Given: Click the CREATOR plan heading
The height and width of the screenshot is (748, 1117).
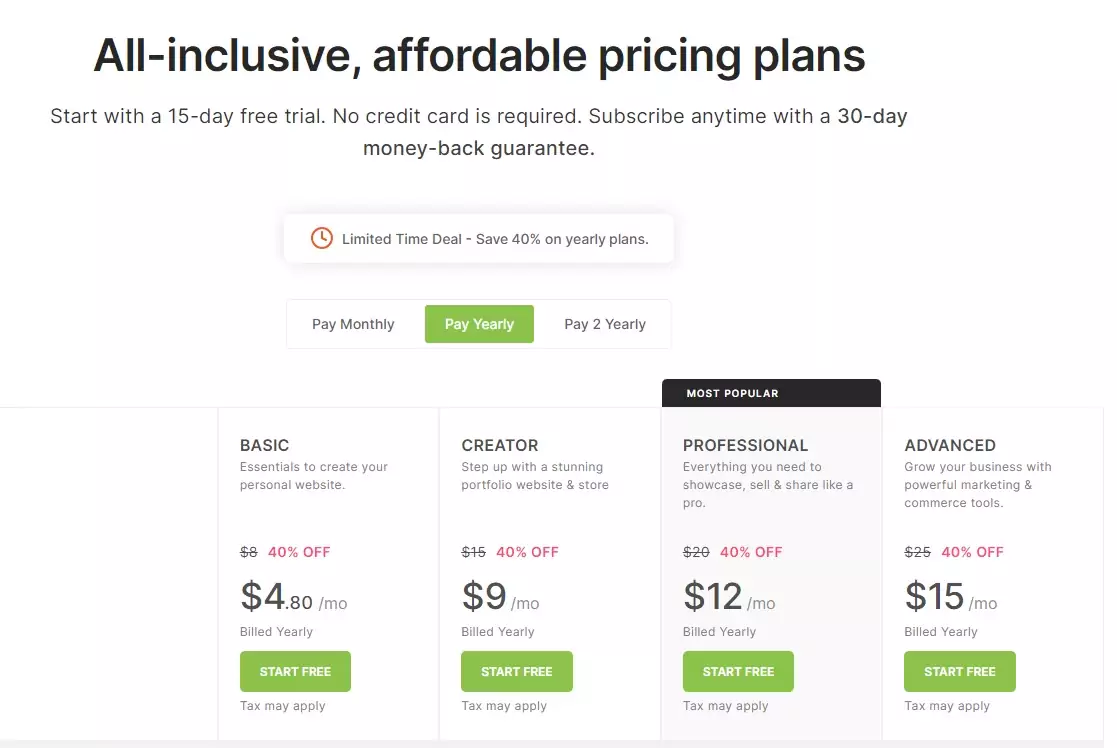Looking at the screenshot, I should [500, 445].
